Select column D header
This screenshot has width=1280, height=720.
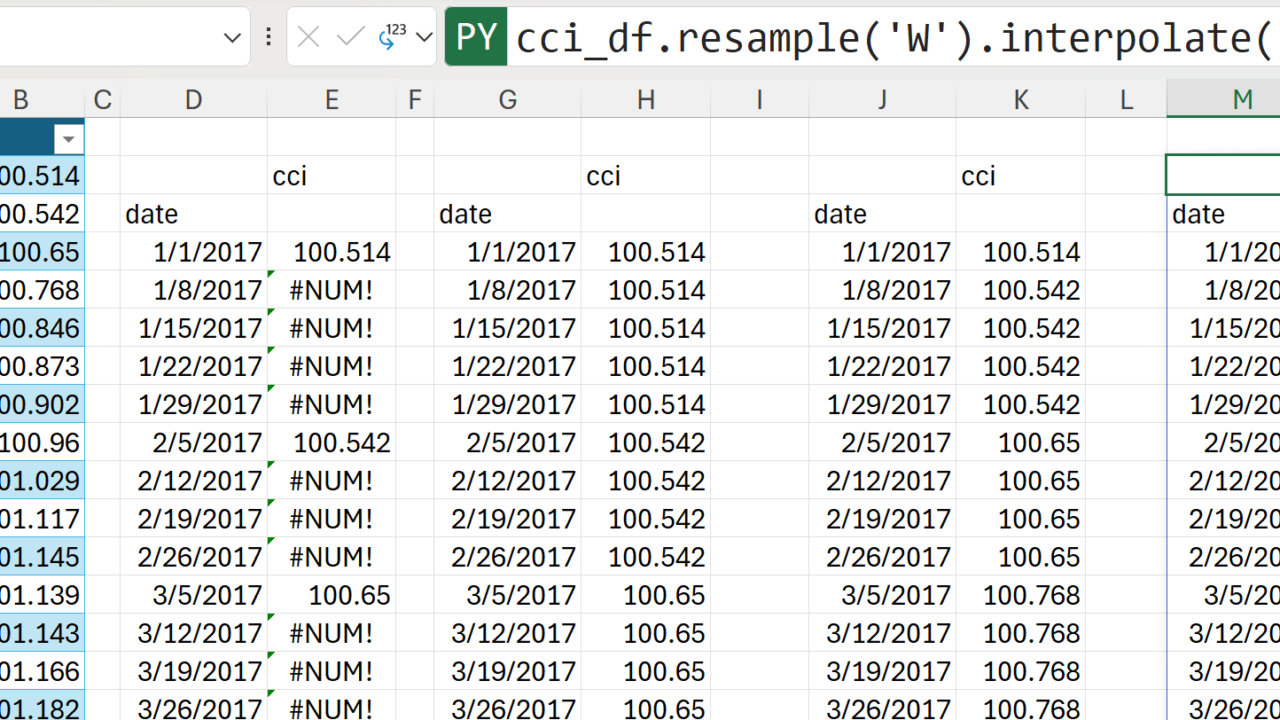click(x=193, y=99)
